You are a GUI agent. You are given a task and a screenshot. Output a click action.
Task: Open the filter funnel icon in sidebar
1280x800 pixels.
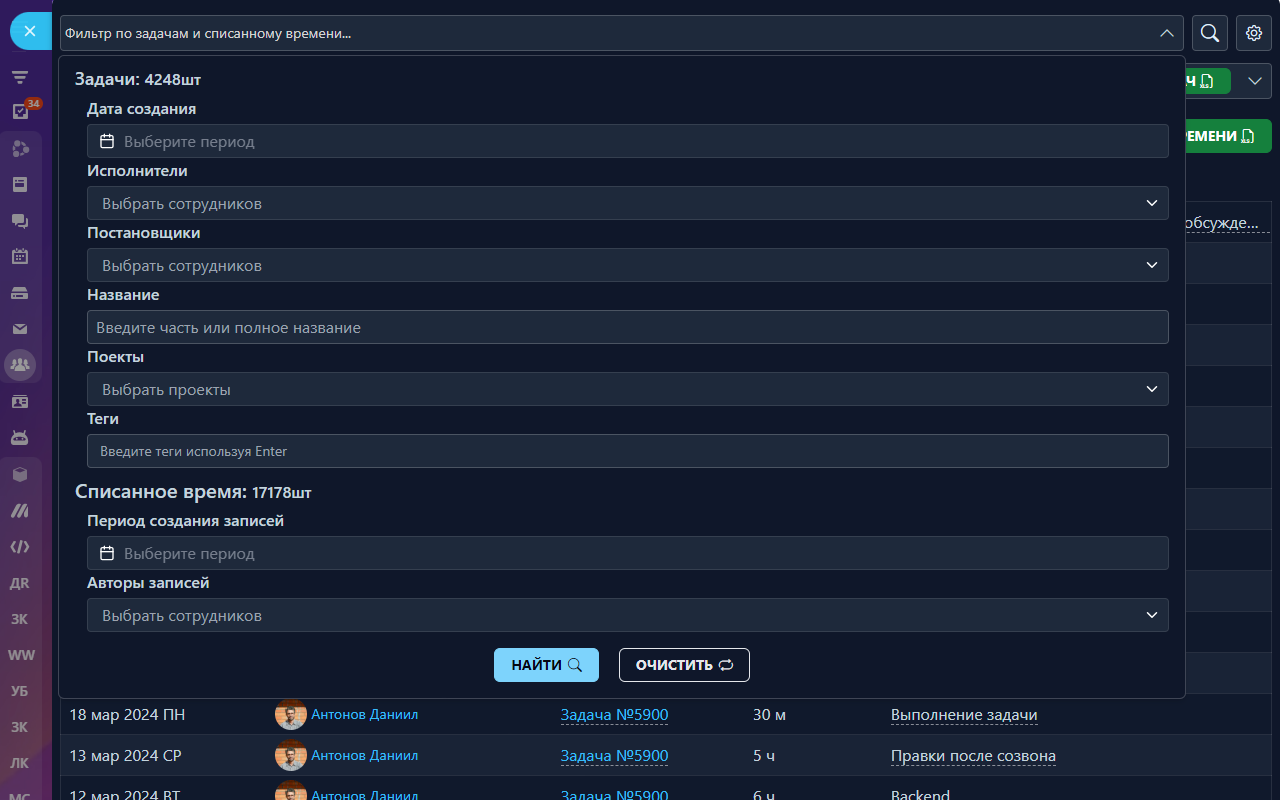tap(20, 77)
